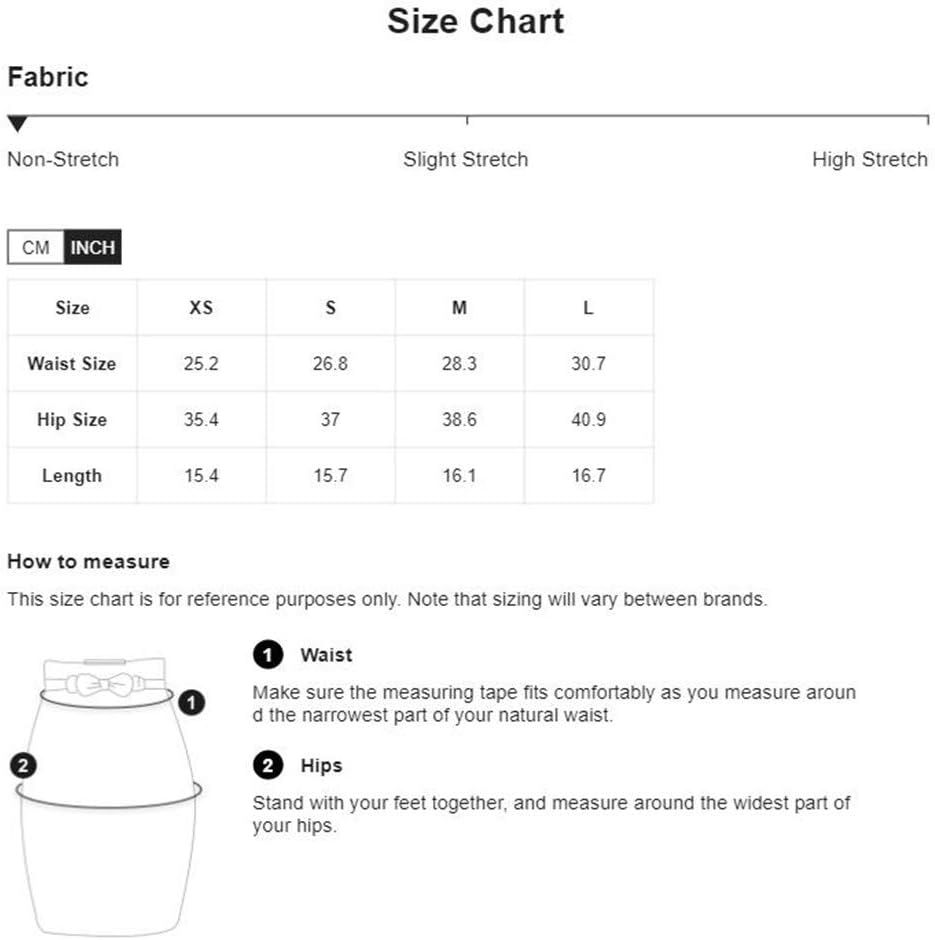Click the Waist Size row header
This screenshot has width=935, height=940.
[72, 363]
